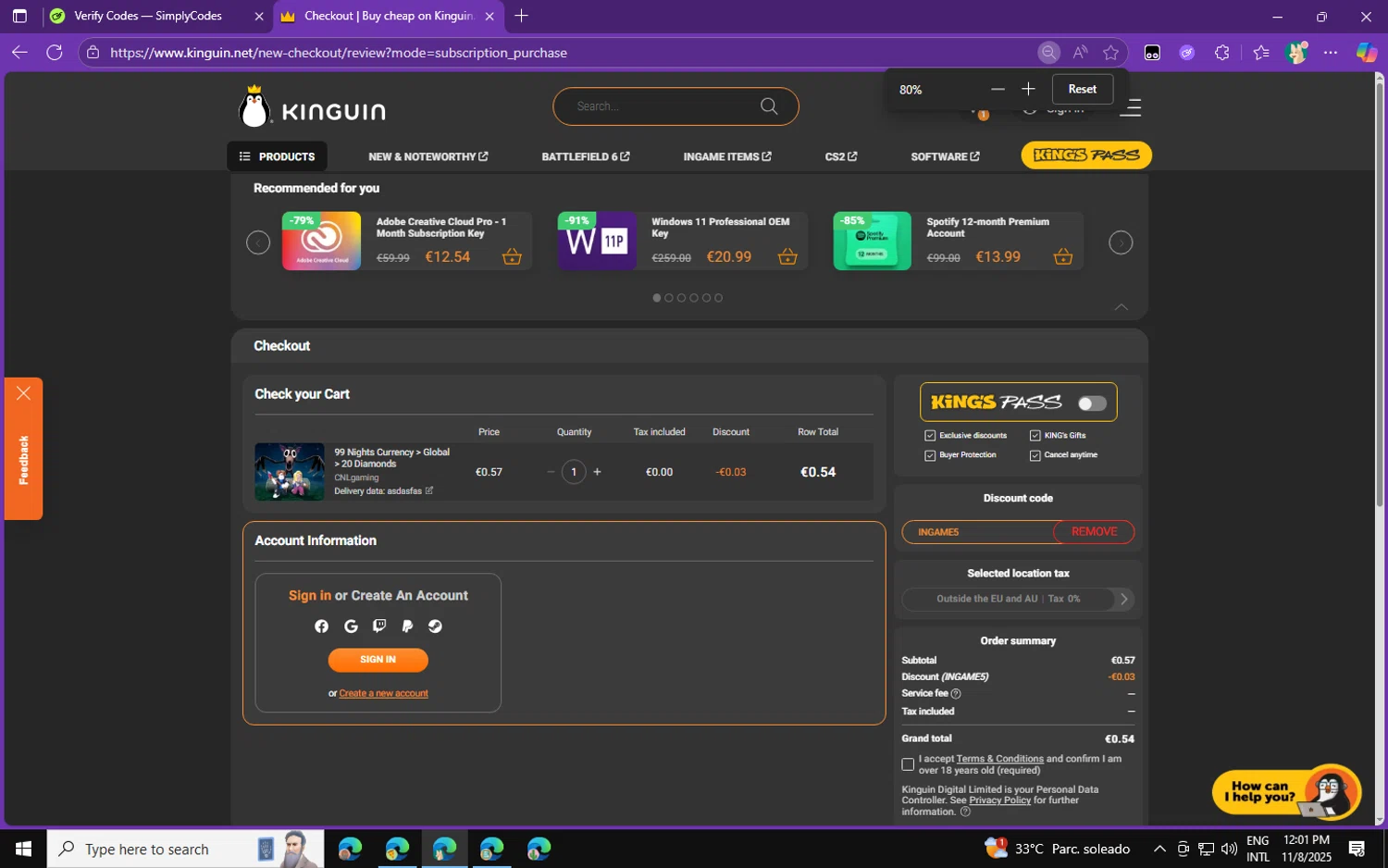Image resolution: width=1388 pixels, height=868 pixels.
Task: Add Windows 11 Professional OEM Key to cart
Action: [787, 256]
